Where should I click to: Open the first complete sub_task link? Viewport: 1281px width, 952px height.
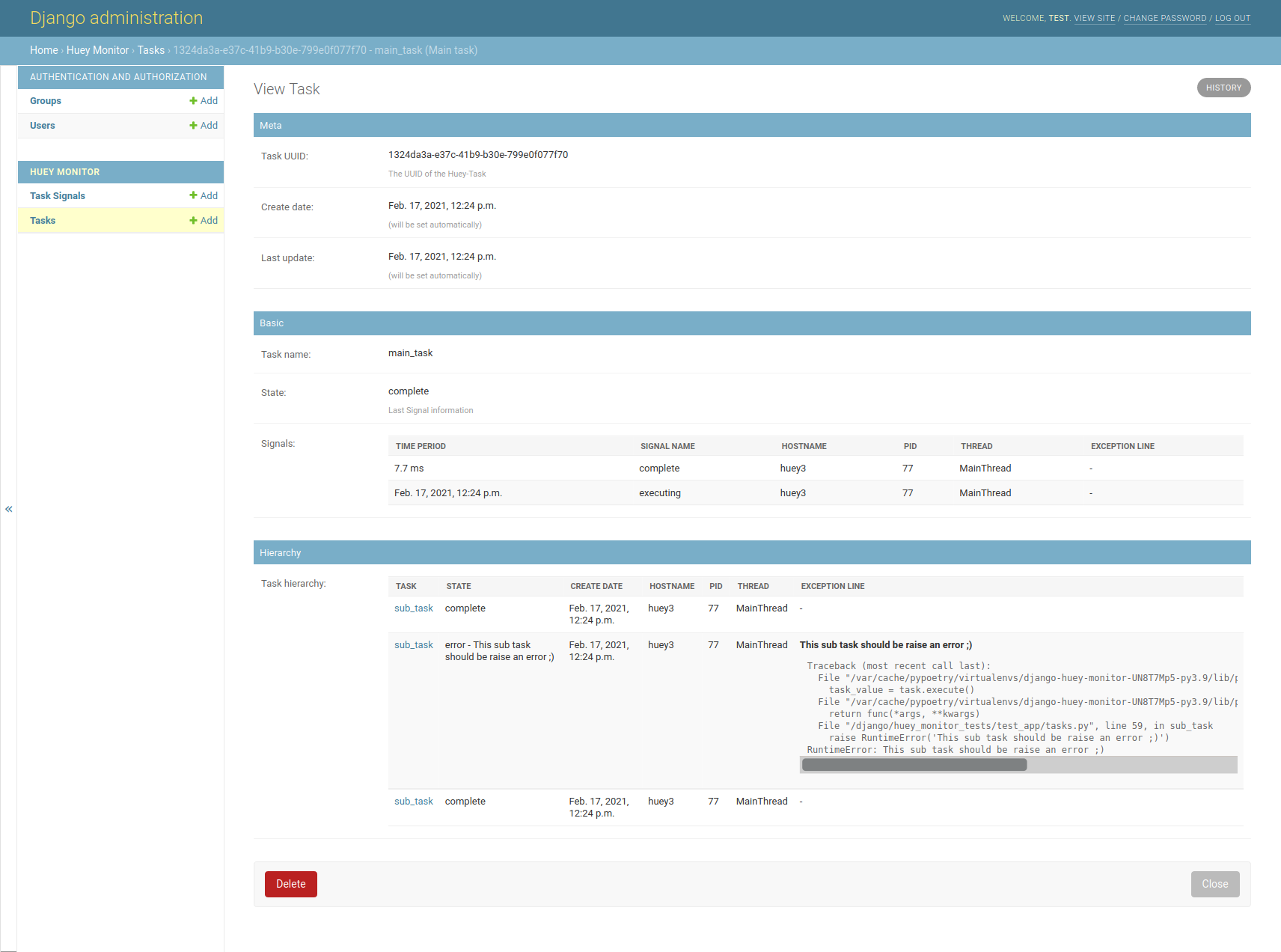[414, 608]
